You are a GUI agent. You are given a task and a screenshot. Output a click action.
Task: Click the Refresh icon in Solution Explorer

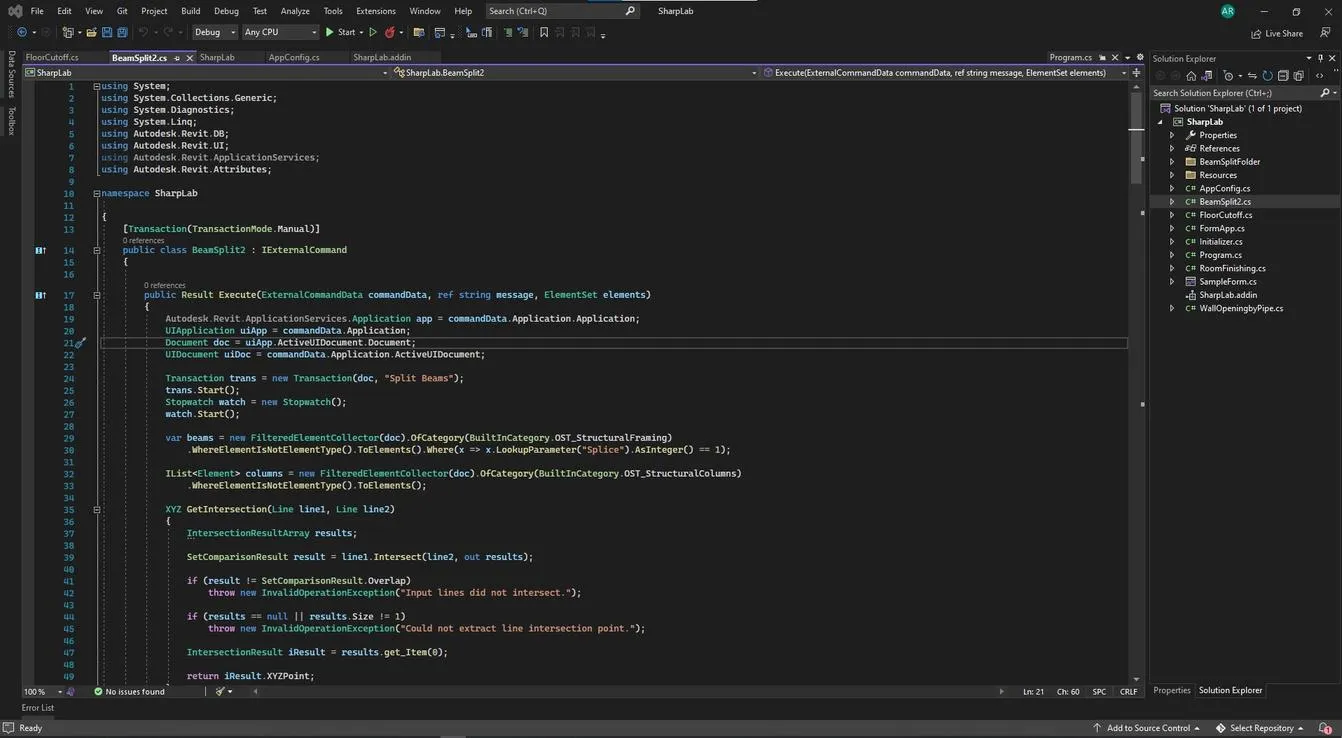pyautogui.click(x=1267, y=76)
